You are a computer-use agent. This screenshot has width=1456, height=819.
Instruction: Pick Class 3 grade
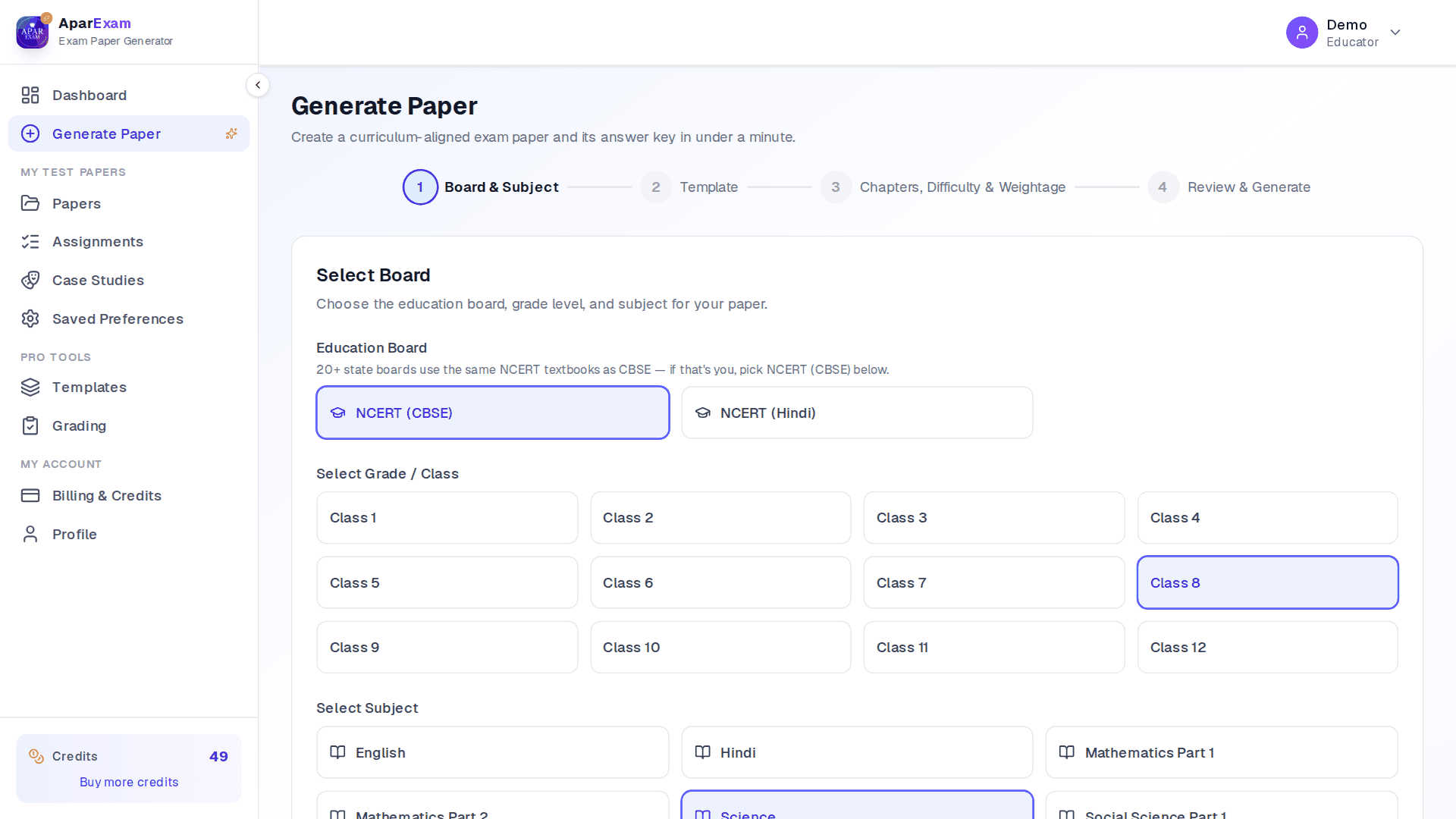(x=993, y=518)
